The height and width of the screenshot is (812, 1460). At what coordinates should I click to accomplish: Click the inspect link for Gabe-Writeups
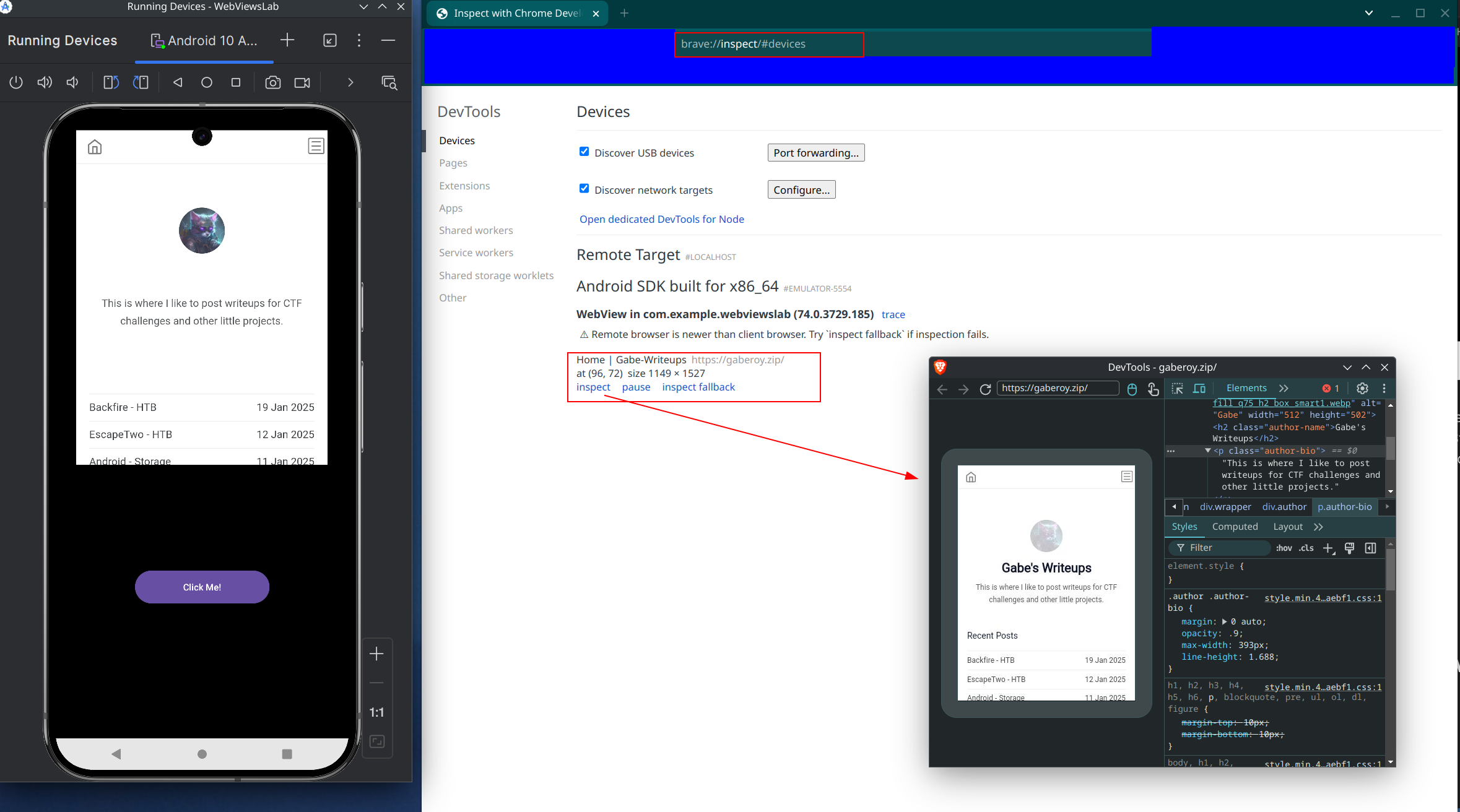tap(593, 387)
